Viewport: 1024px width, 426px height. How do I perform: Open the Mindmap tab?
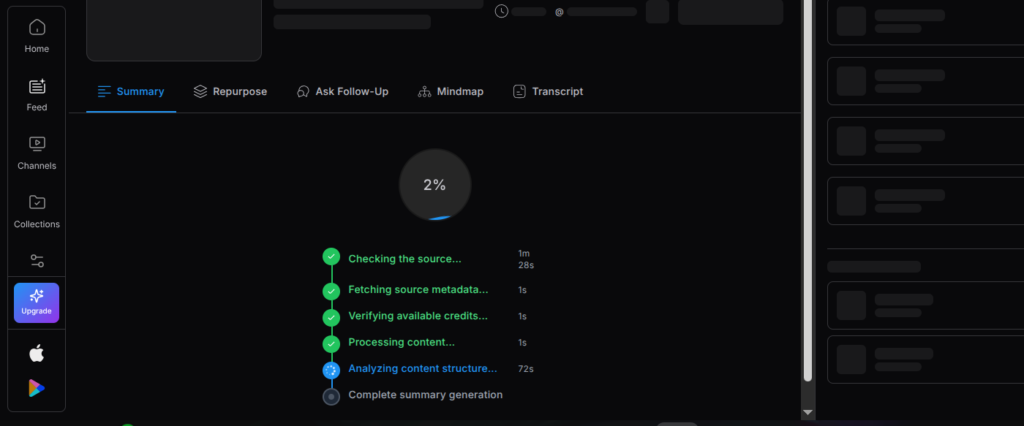tap(450, 92)
